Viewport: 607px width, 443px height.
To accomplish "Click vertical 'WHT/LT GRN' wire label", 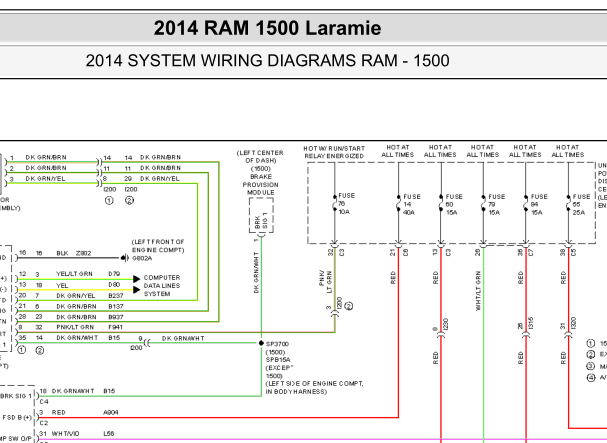I will pyautogui.click(x=478, y=291).
